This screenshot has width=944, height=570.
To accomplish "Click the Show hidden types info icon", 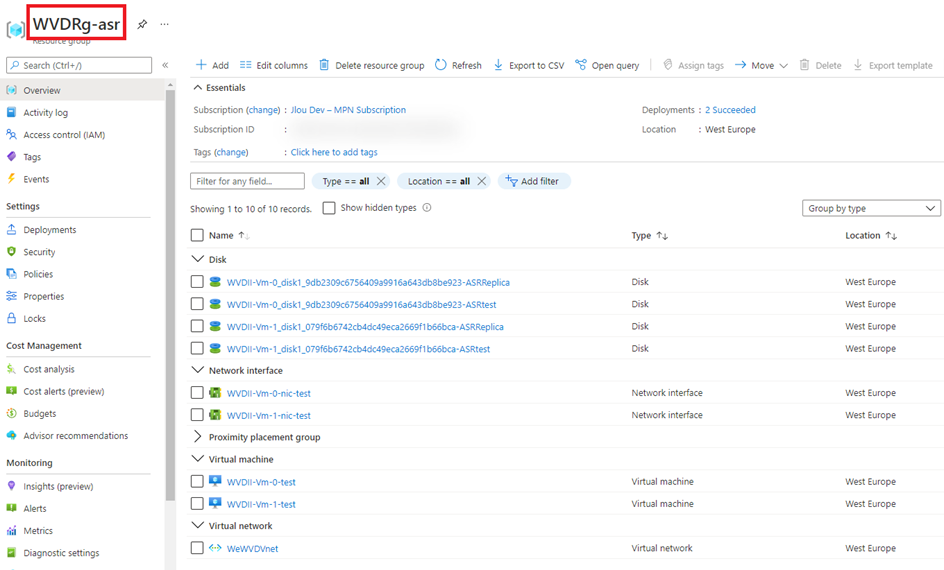I will [427, 208].
